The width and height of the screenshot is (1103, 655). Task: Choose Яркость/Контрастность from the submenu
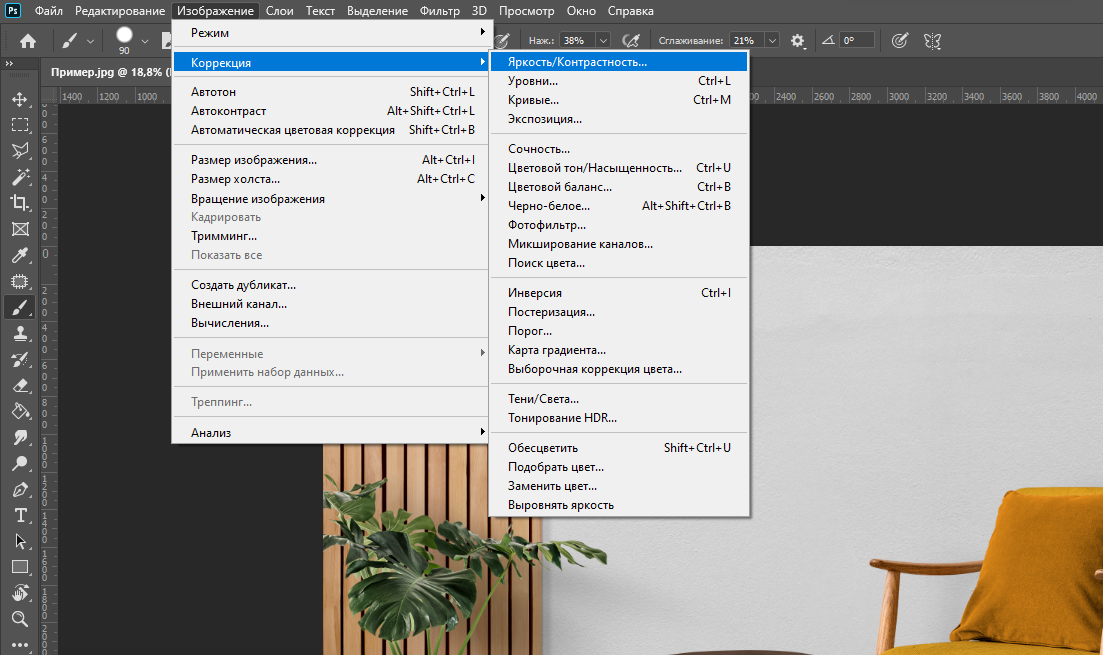[577, 62]
